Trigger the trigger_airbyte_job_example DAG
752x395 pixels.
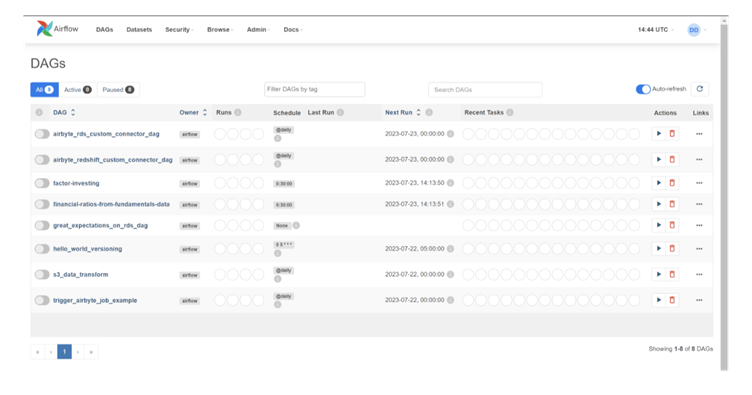(x=658, y=300)
